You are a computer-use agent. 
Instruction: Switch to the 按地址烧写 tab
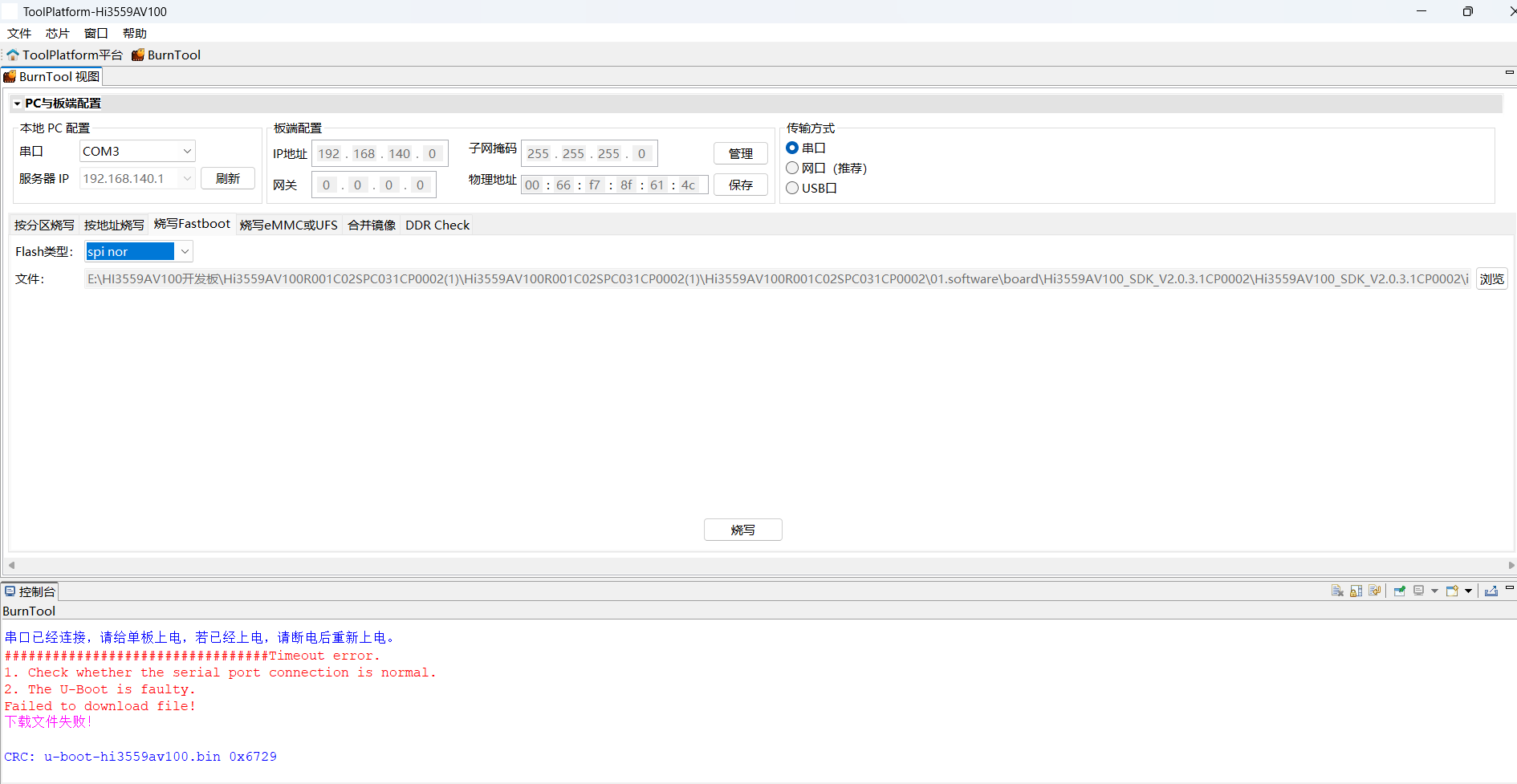[x=114, y=225]
